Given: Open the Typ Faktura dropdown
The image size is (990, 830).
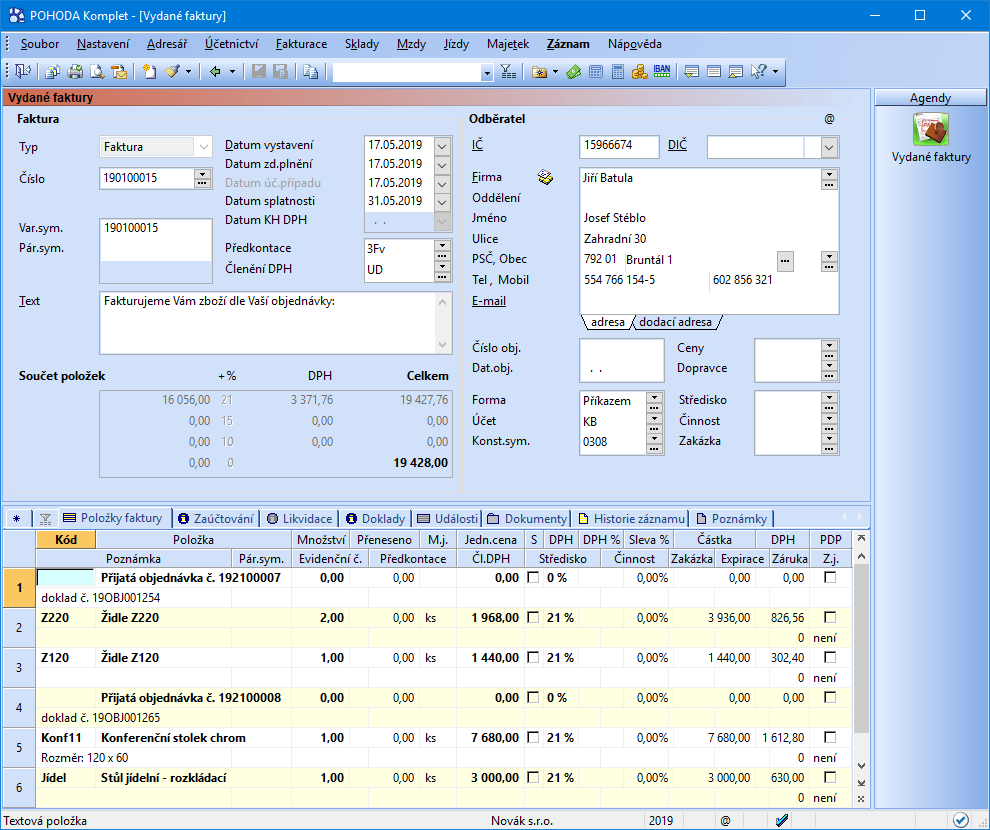Looking at the screenshot, I should coord(203,146).
